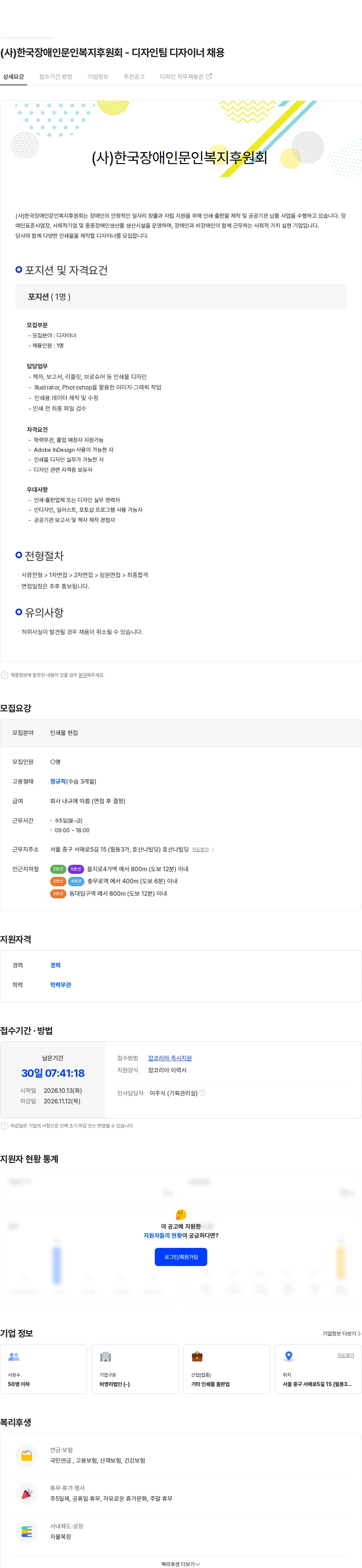The width and height of the screenshot is (362, 1568).
Task: Click the 잡코리아 이력서 application form text
Action: coord(167,1070)
